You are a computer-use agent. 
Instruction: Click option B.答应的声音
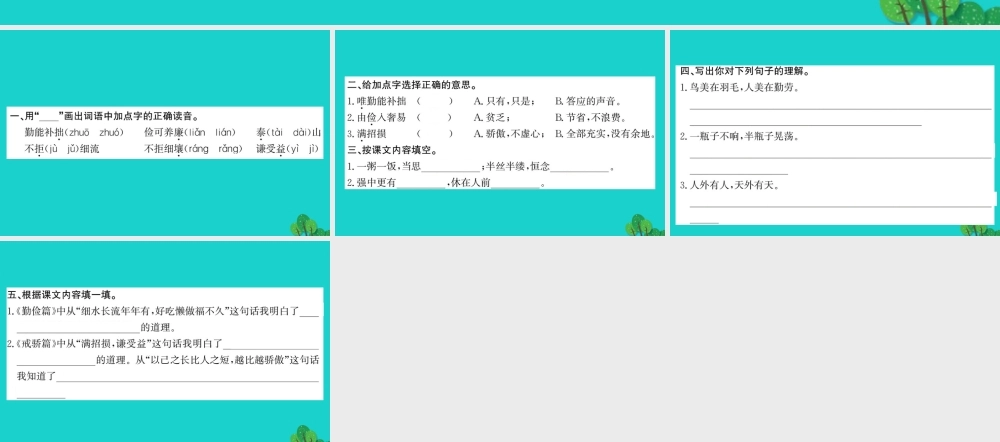point(589,101)
